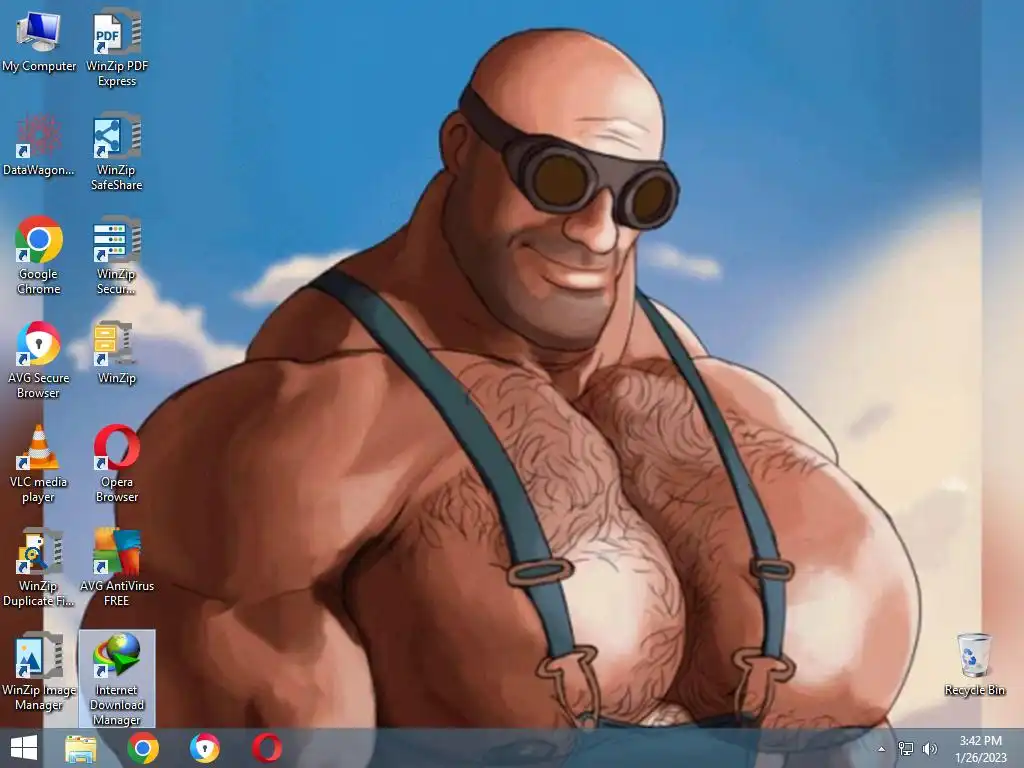Viewport: 1024px width, 768px height.
Task: Show hidden system tray icons arrow
Action: pos(881,749)
